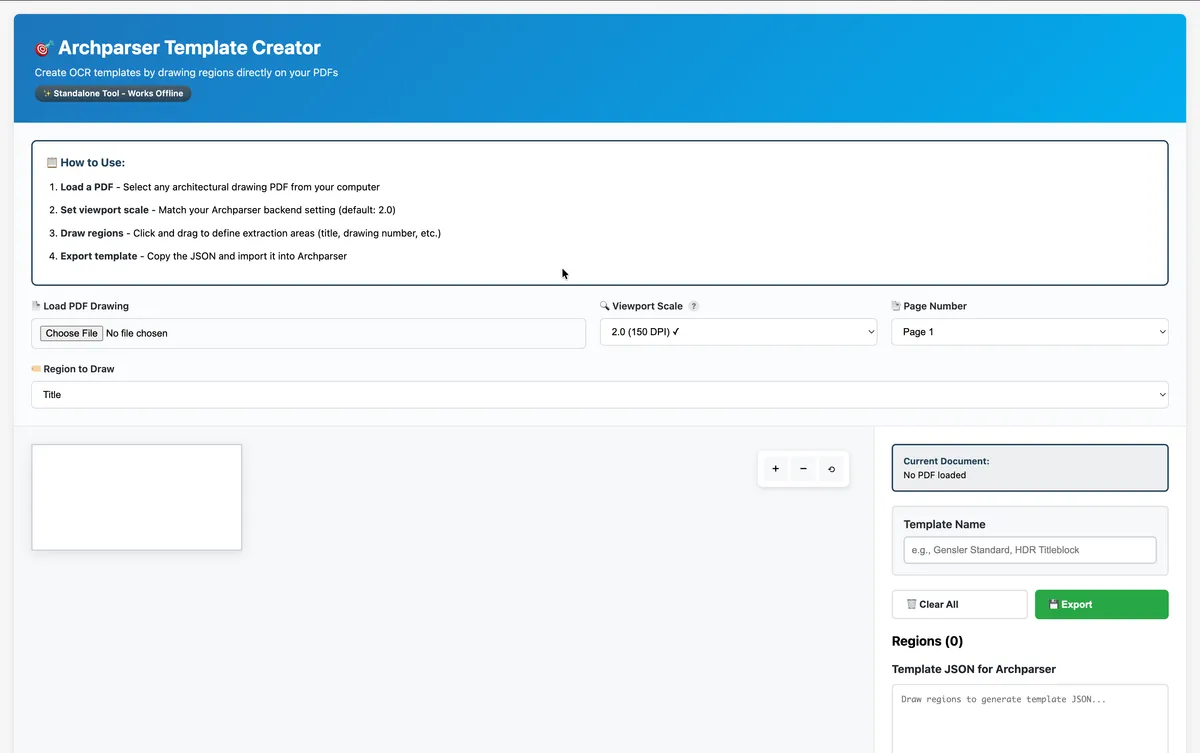Click the Standalone Tool Works Offline badge
This screenshot has height=753, width=1200.
(x=112, y=93)
